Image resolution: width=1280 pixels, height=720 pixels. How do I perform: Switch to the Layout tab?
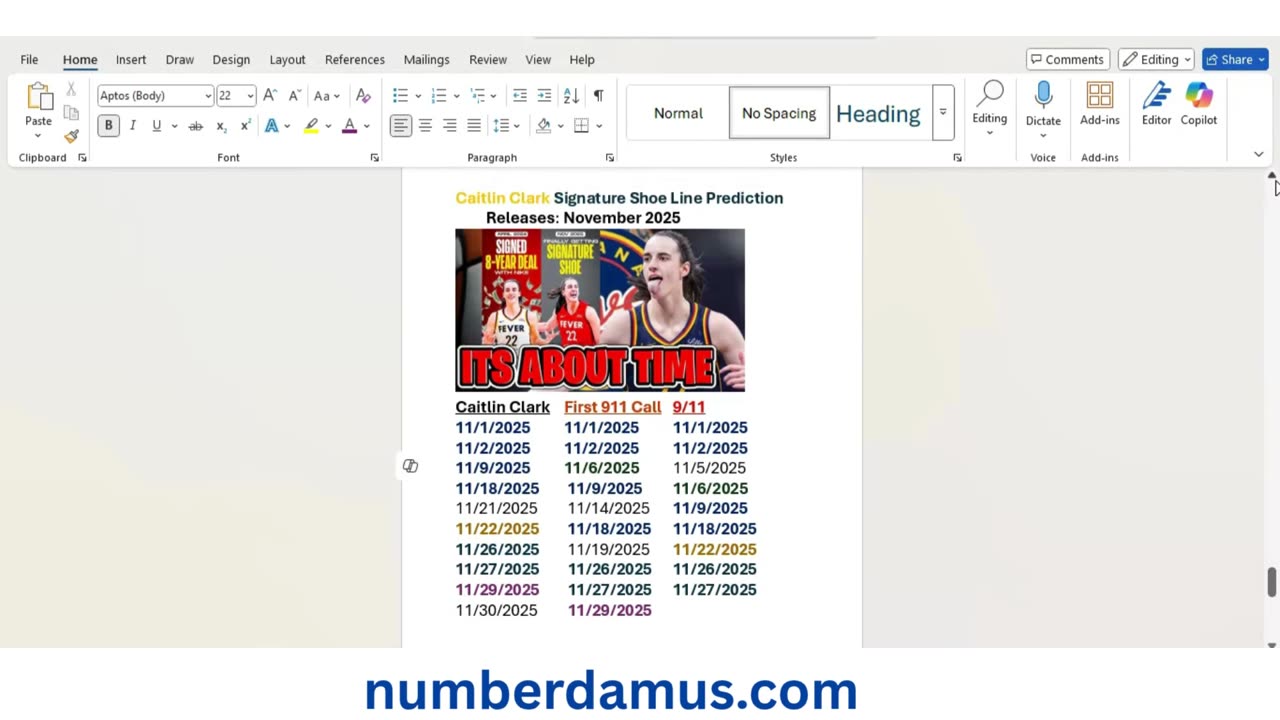(x=287, y=60)
